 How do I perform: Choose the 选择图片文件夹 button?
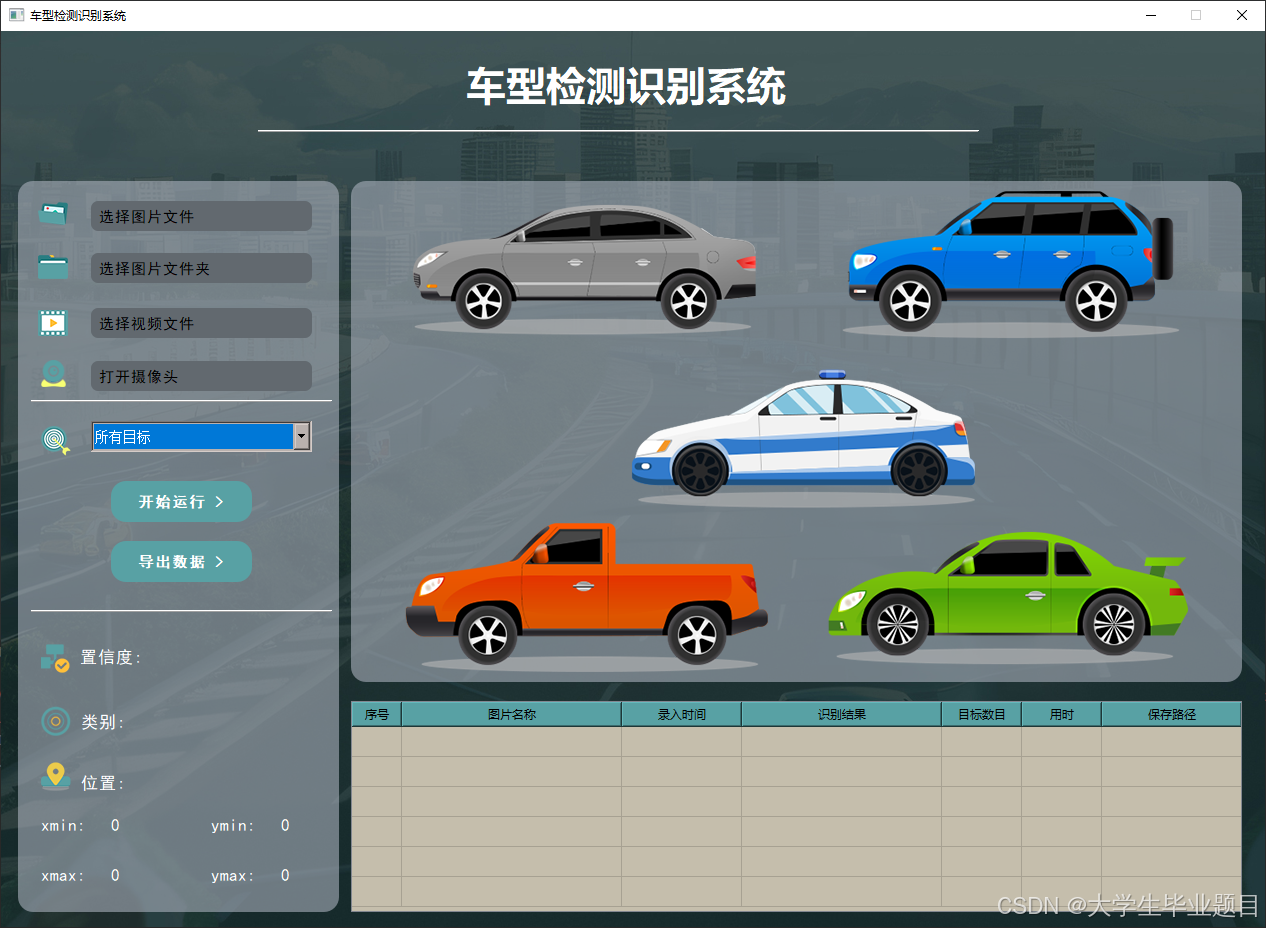click(201, 268)
